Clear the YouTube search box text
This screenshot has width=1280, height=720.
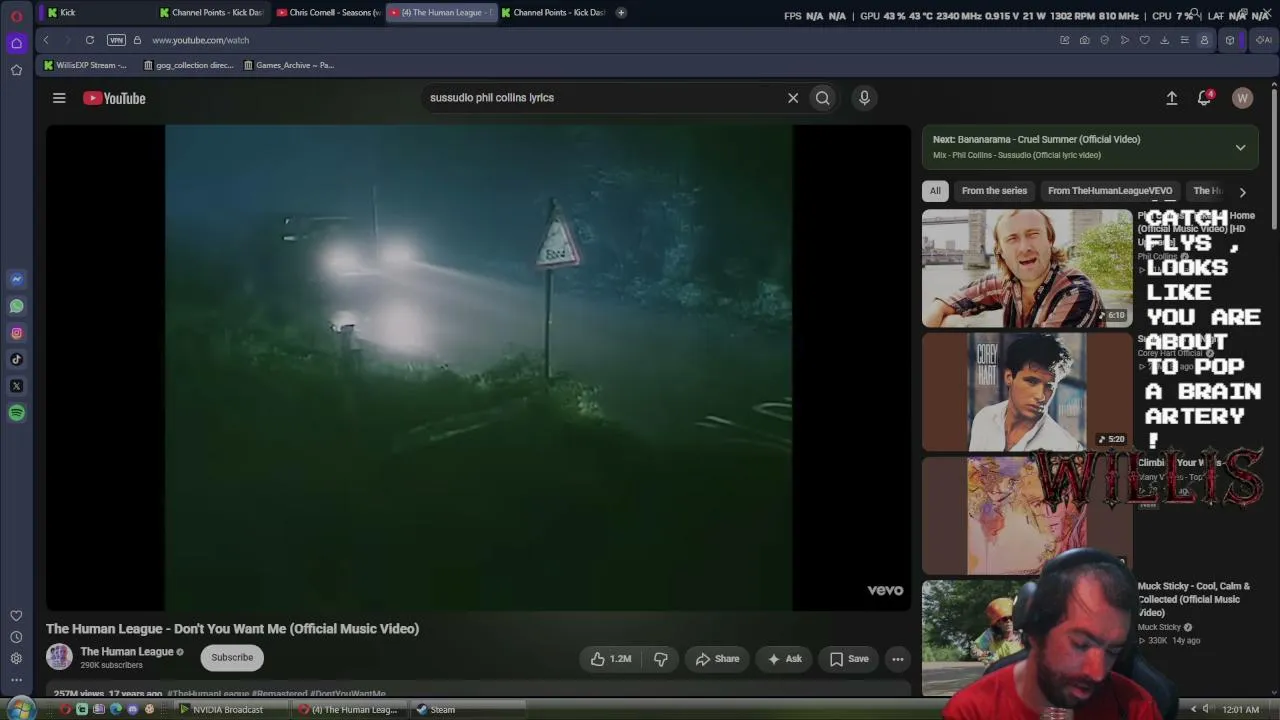pyautogui.click(x=793, y=98)
